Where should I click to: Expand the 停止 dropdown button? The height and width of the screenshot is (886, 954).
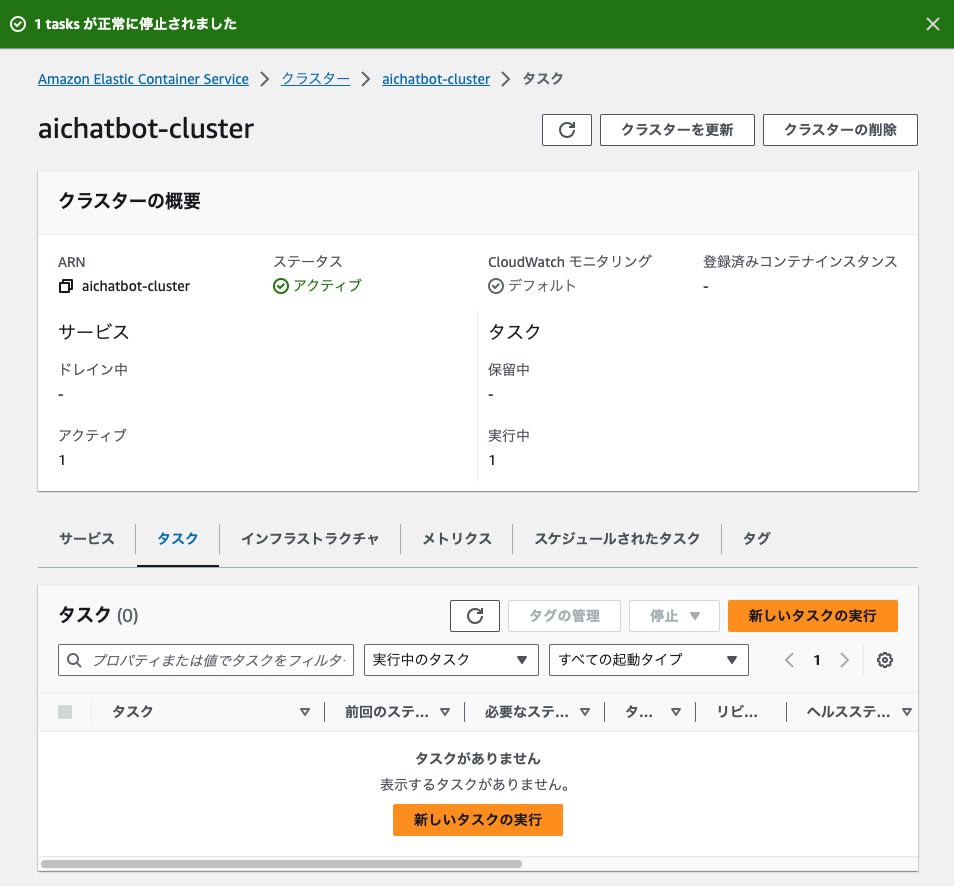(x=674, y=616)
